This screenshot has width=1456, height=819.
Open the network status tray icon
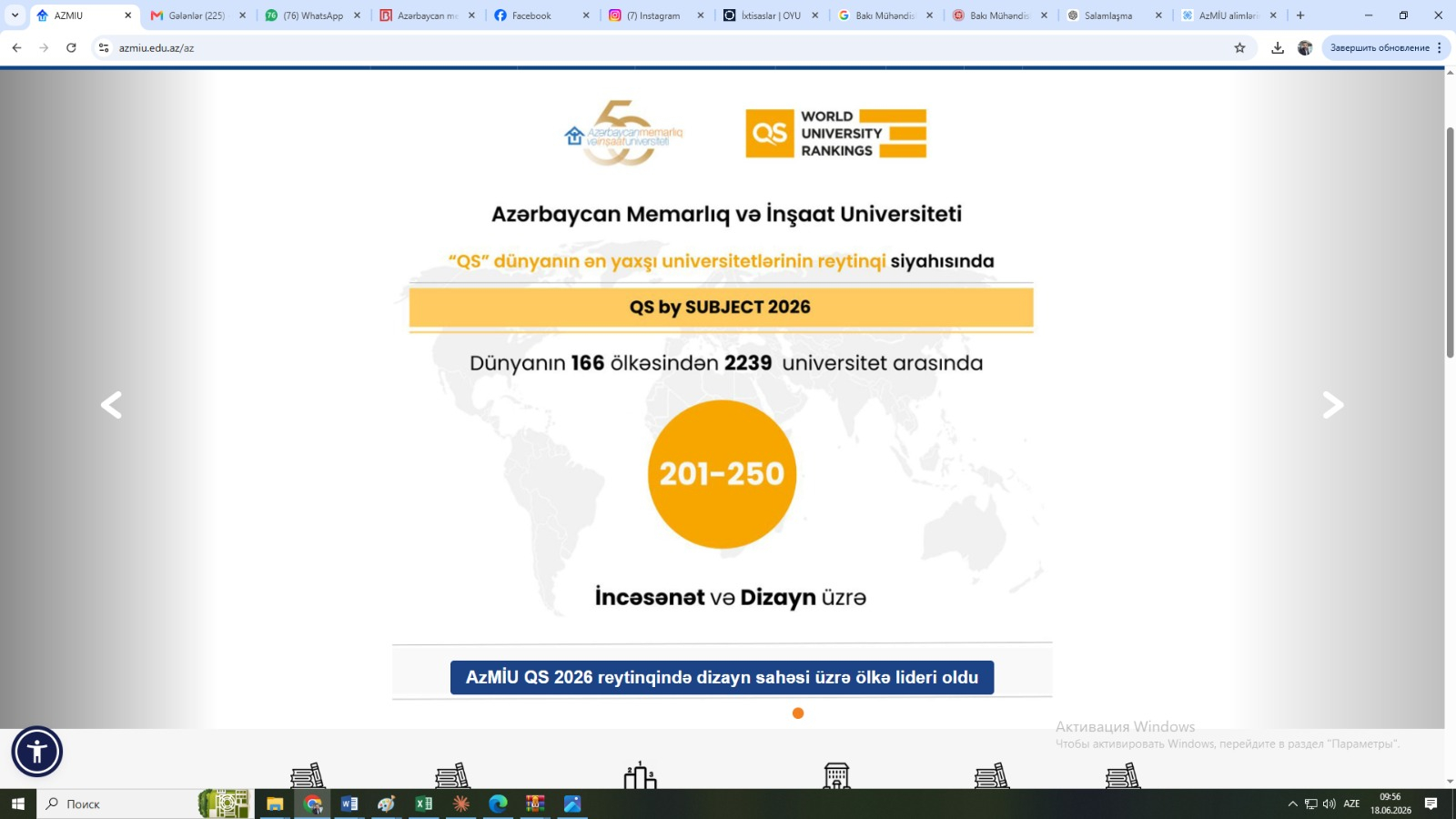pyautogui.click(x=1311, y=804)
